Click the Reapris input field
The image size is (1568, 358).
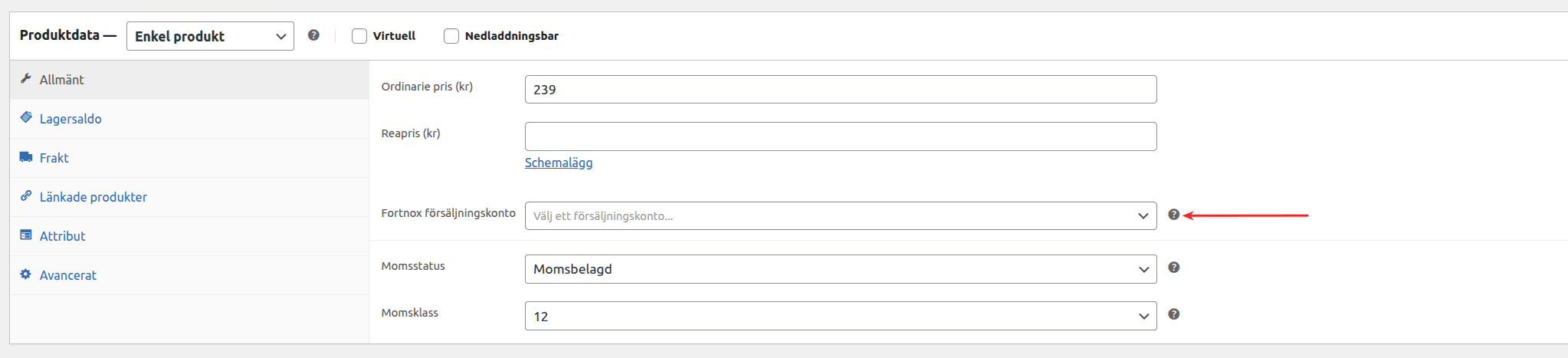coord(840,136)
